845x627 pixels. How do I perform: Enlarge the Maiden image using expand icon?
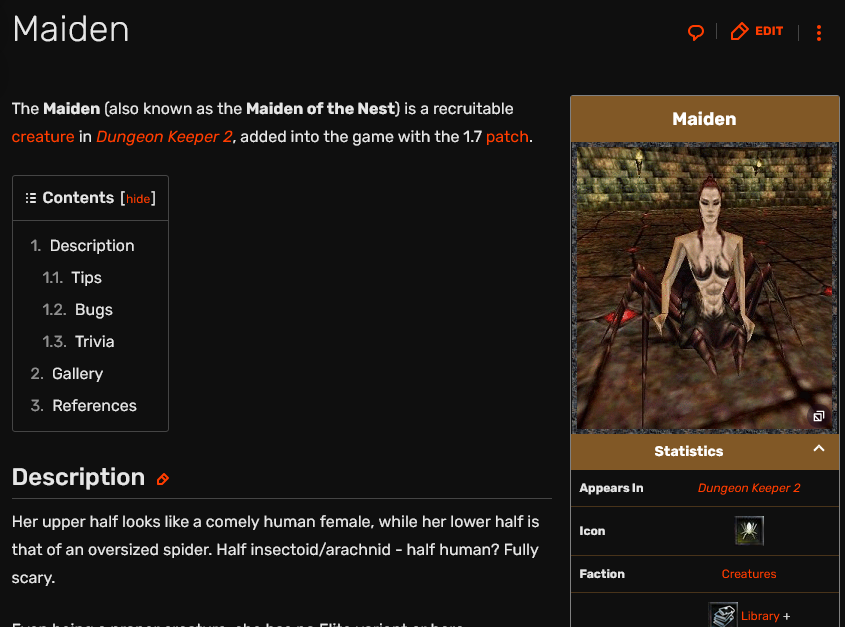(819, 416)
